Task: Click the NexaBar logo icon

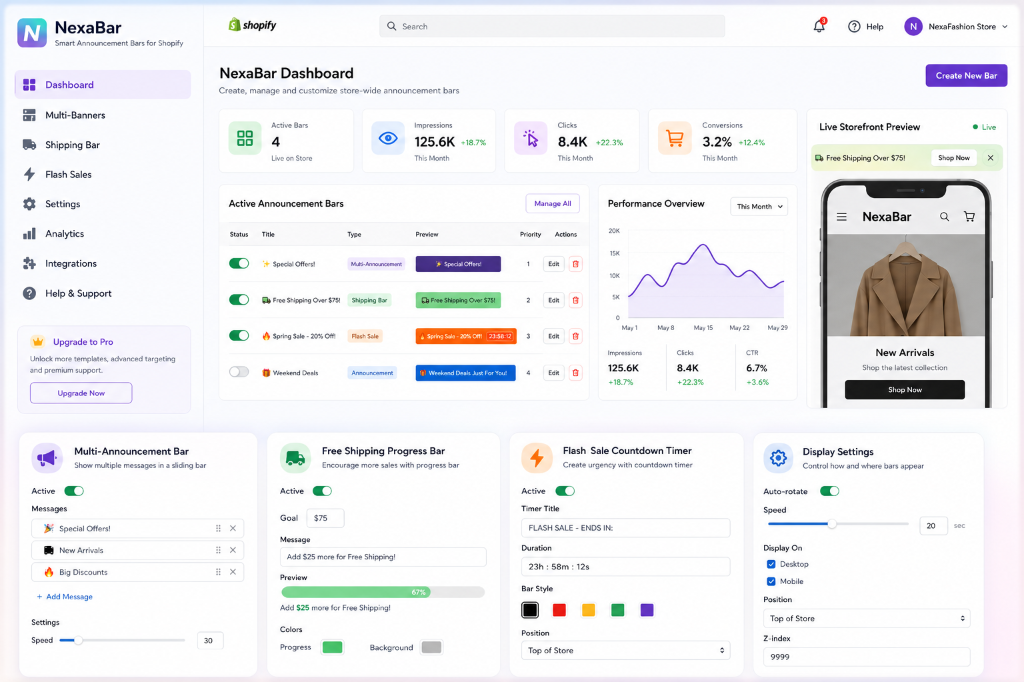Action: (x=32, y=33)
